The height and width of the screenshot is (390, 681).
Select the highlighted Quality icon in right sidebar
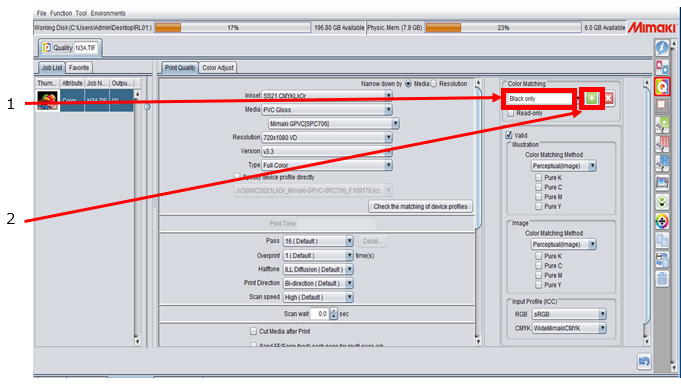pyautogui.click(x=662, y=87)
